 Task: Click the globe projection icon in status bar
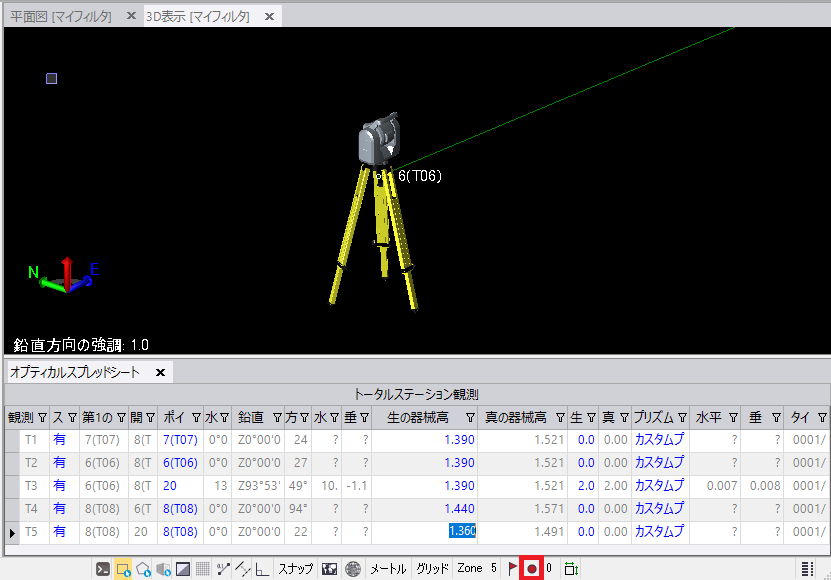click(355, 567)
